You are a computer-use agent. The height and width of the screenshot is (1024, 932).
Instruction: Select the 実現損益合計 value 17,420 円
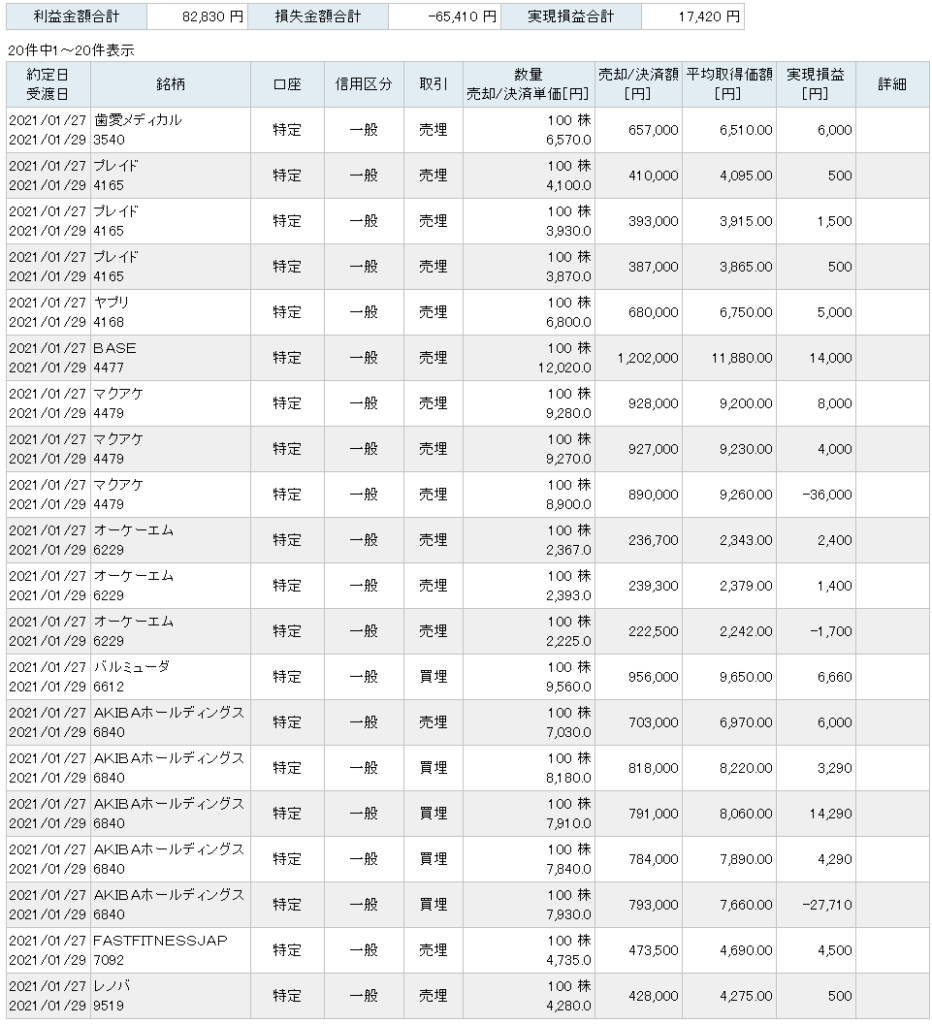pyautogui.click(x=709, y=16)
